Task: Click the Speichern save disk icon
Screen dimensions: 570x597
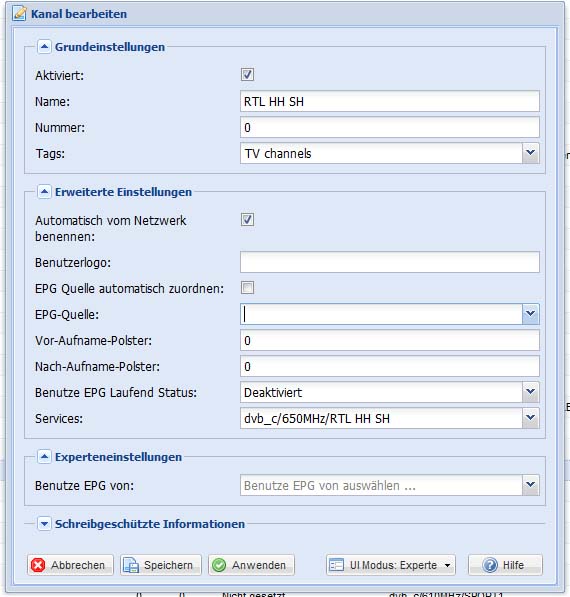Action: (x=131, y=565)
